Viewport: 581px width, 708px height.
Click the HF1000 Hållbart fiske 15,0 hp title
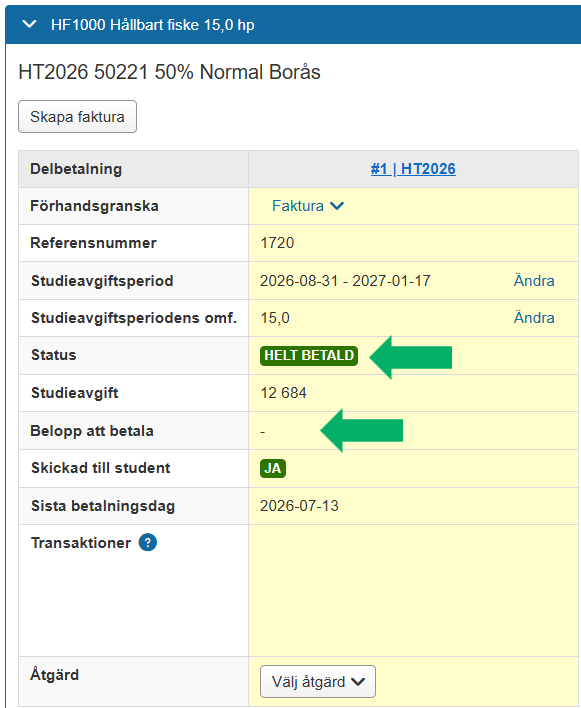(153, 25)
